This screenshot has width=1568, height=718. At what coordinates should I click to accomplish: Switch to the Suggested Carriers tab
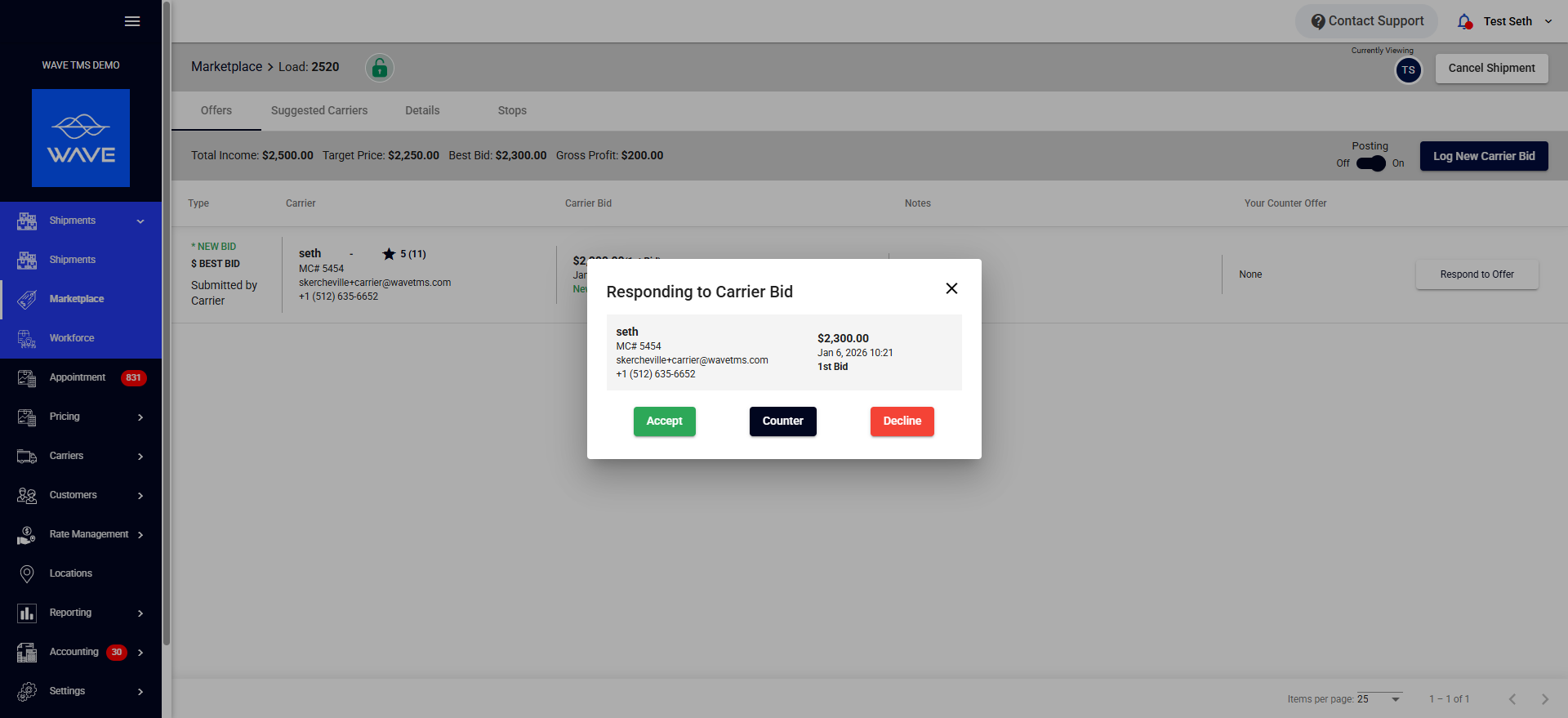coord(319,110)
